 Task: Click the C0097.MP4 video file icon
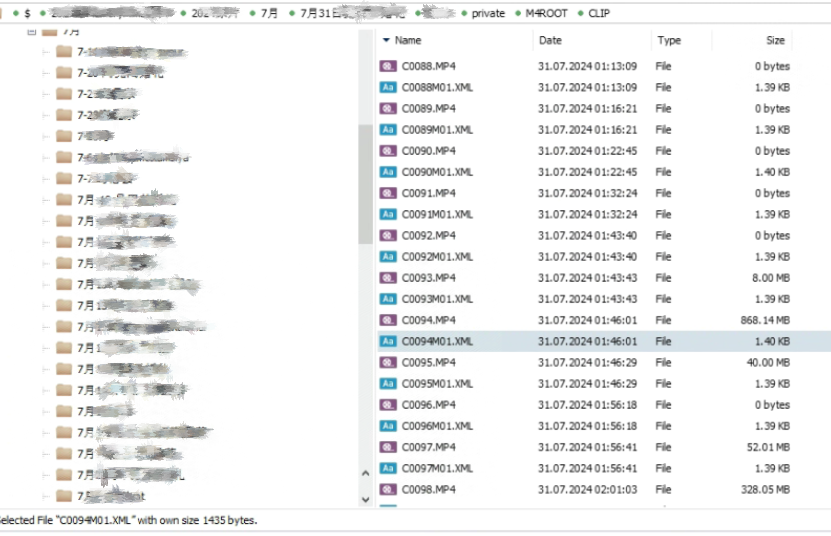tap(388, 447)
